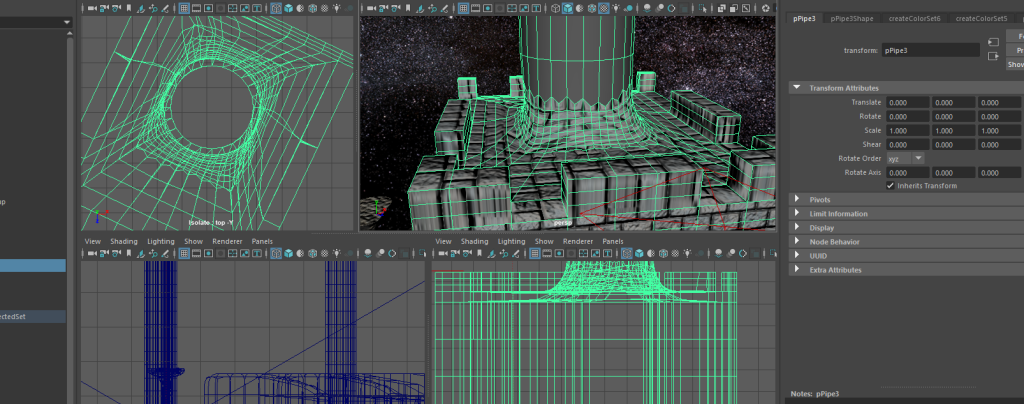Open Renderer menu in bottom-right viewport
This screenshot has height=404, width=1024.
577,241
